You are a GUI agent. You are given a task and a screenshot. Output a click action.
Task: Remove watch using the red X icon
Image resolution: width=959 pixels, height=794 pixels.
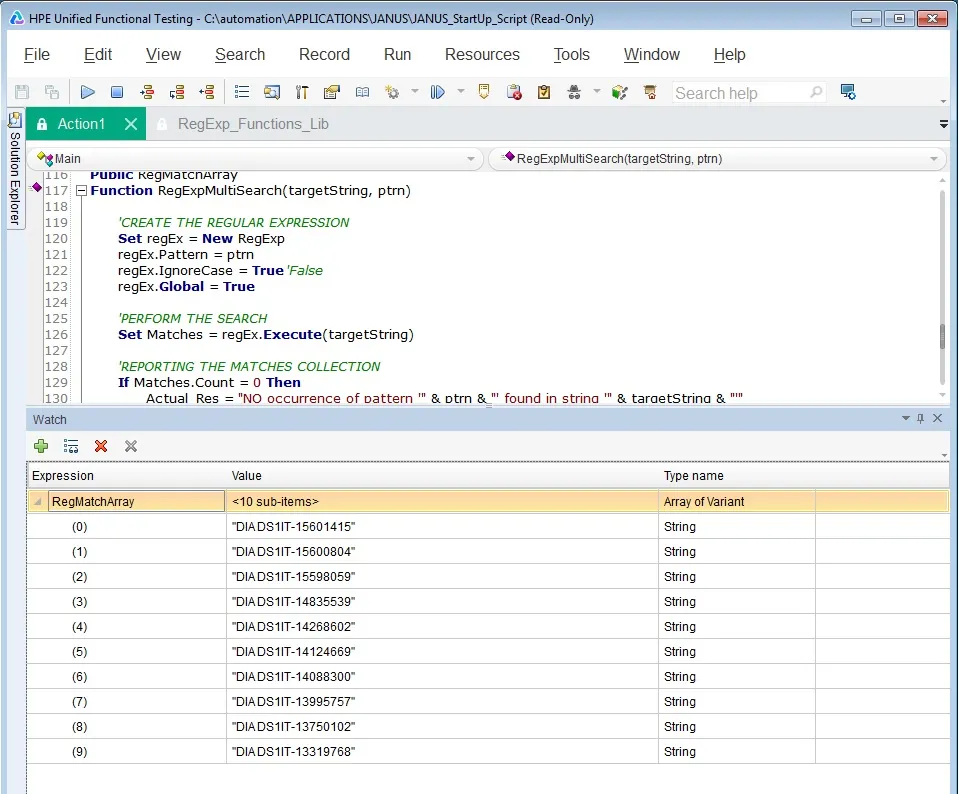click(101, 446)
